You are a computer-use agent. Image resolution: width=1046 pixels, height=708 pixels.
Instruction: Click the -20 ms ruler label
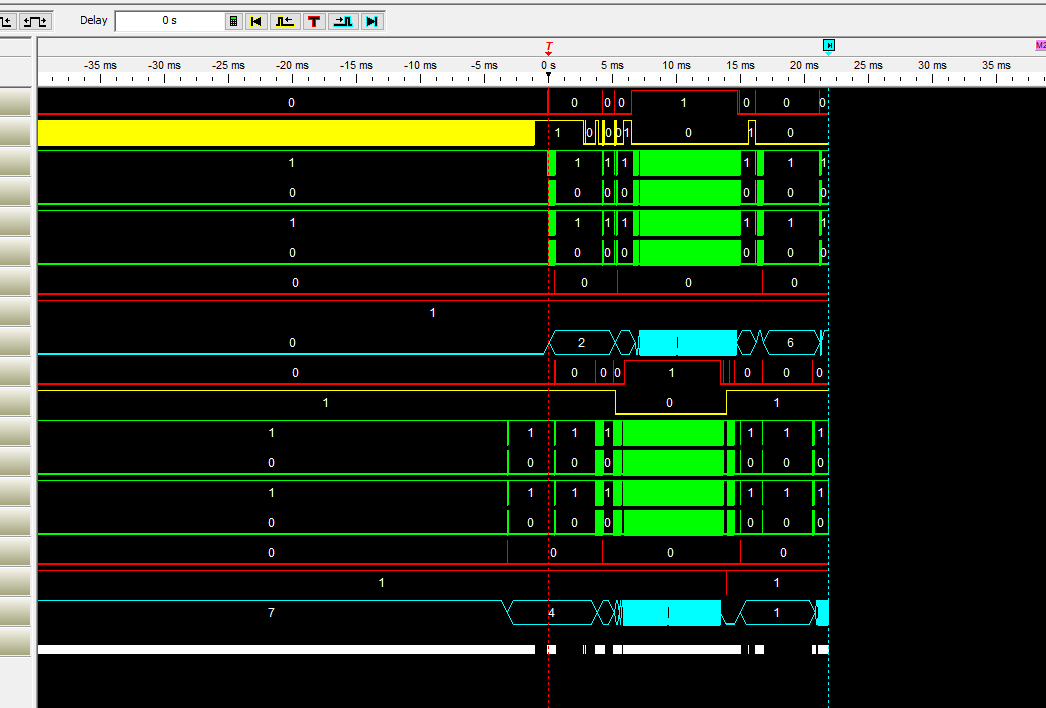point(292,65)
